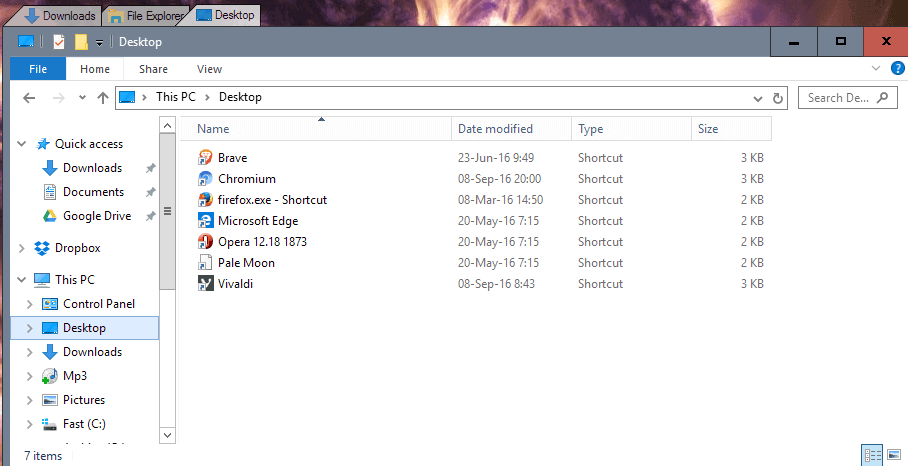Image resolution: width=908 pixels, height=466 pixels.
Task: Go back with the left arrow
Action: (29, 98)
